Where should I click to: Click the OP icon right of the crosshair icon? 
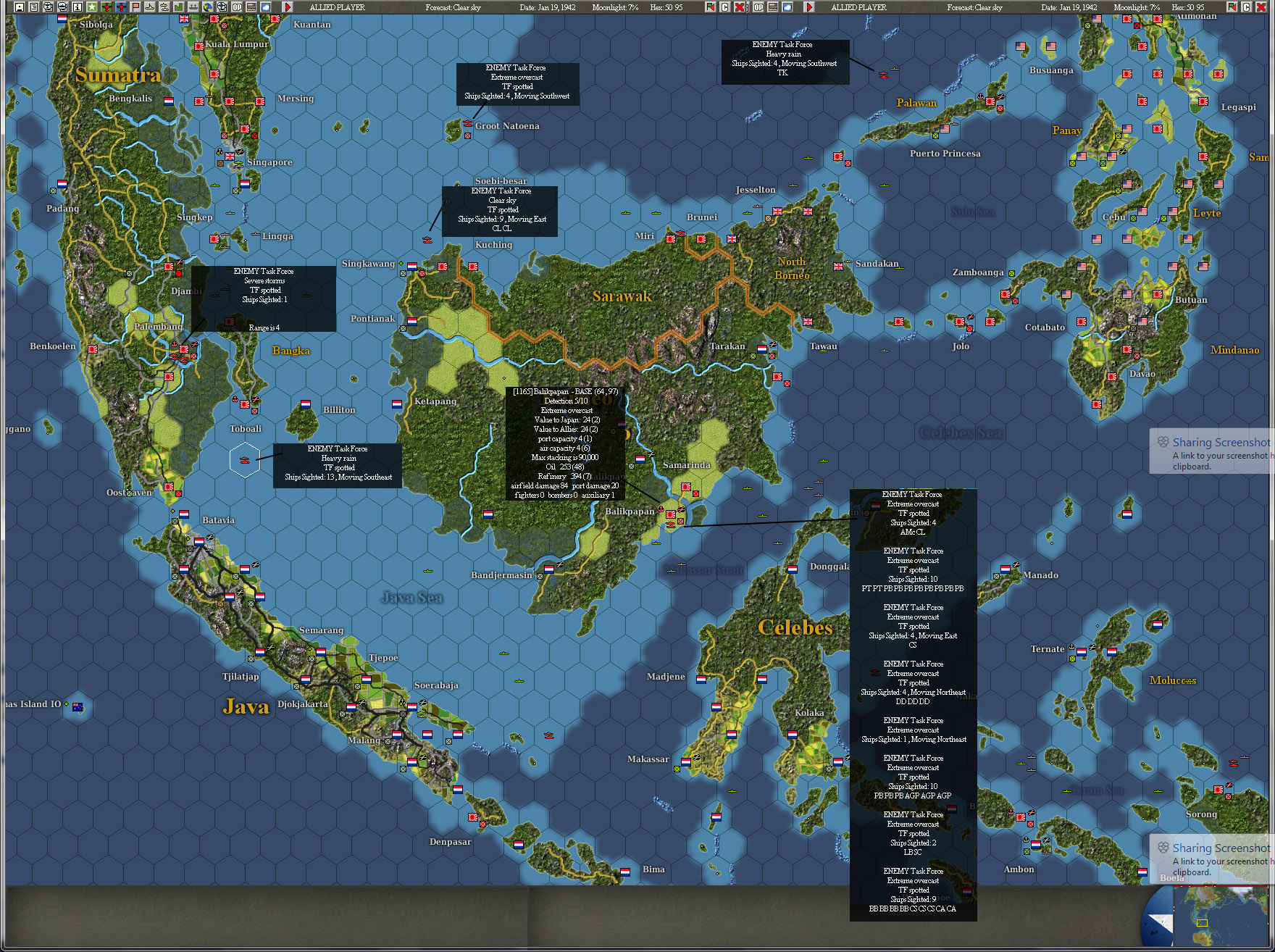tap(237, 7)
